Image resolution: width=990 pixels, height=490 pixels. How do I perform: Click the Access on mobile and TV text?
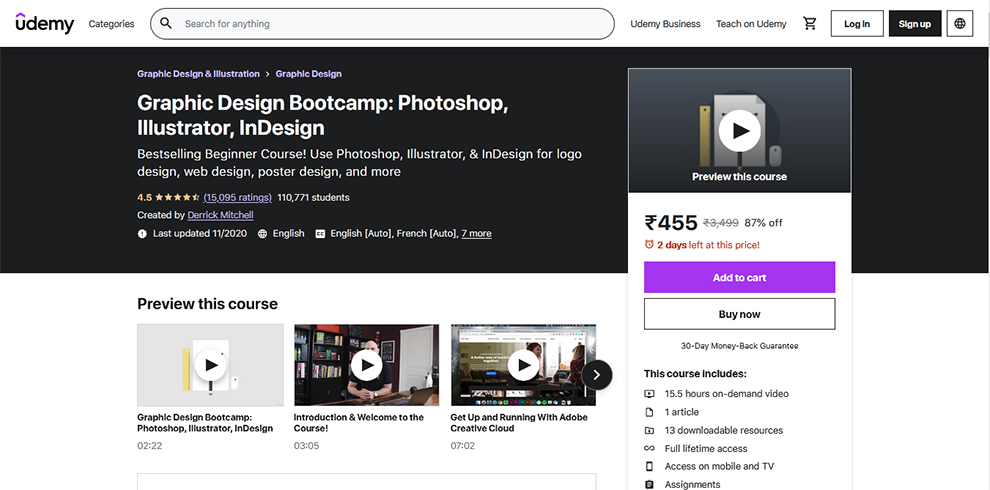pos(719,466)
